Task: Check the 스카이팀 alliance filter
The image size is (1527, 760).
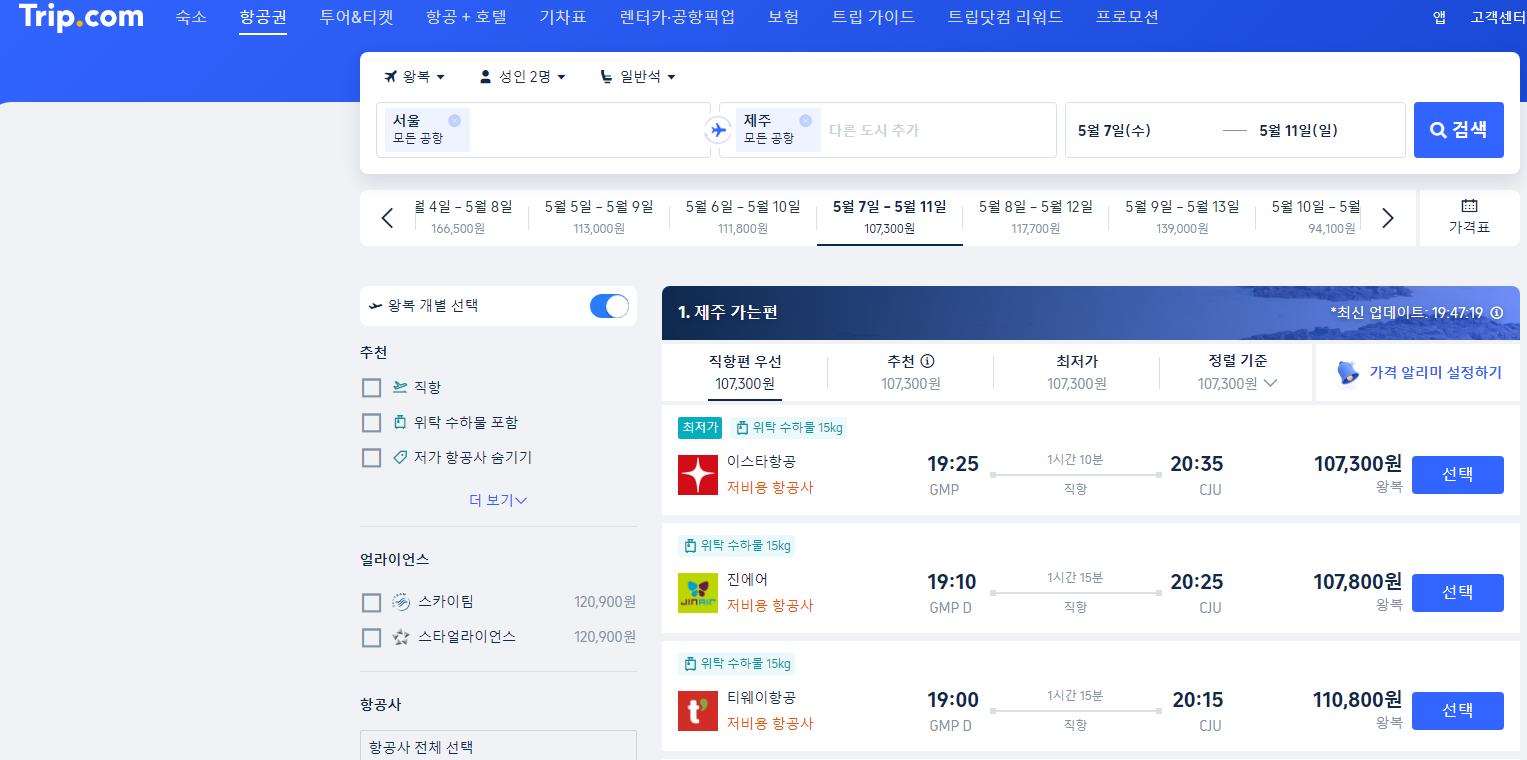Action: [x=371, y=601]
